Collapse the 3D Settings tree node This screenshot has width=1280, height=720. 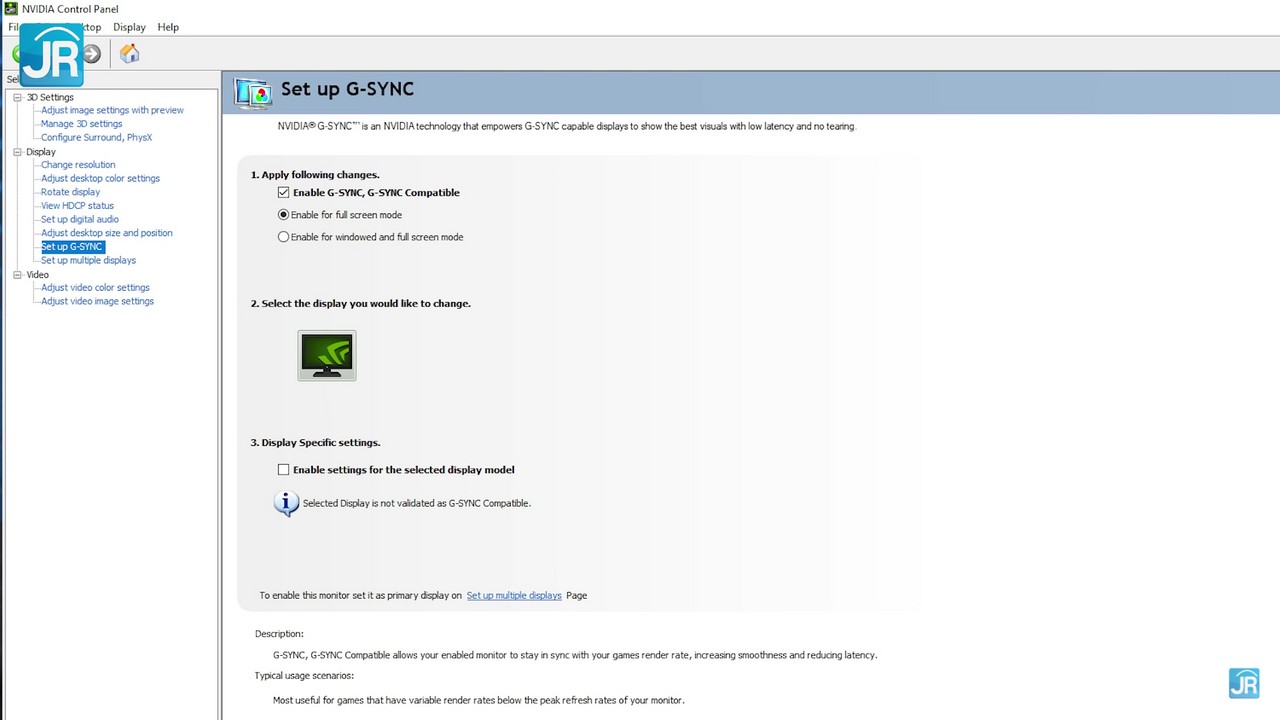pyautogui.click(x=17, y=97)
